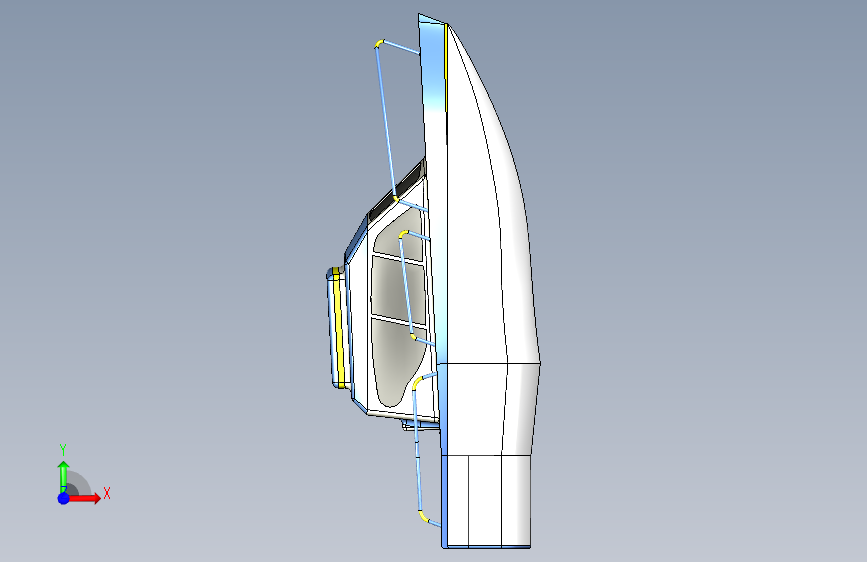Viewport: 867px width, 562px height.
Task: Select the yellow-edged cap on model's left end
Action: 337,327
